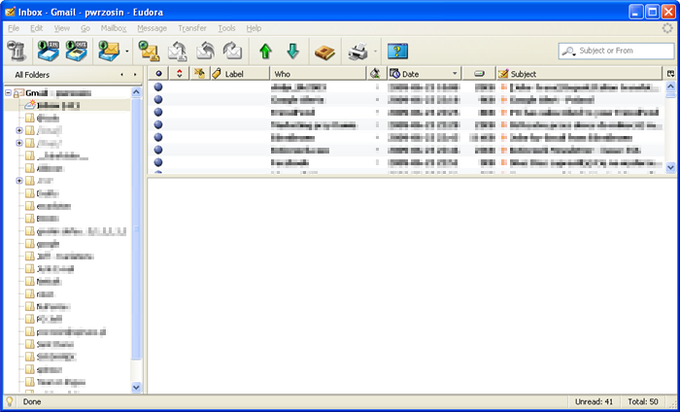The image size is (680, 412).
Task: Click the icon right of Subject header
Action: click(x=671, y=74)
